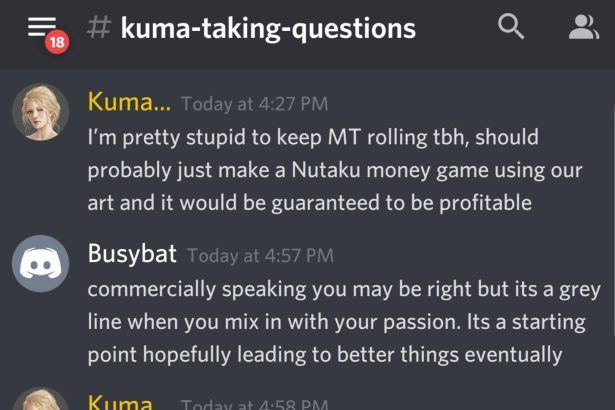Screen dimensions: 615x410
Task: Click the word 'Nutaku' in Kuma's message
Action: (326, 170)
